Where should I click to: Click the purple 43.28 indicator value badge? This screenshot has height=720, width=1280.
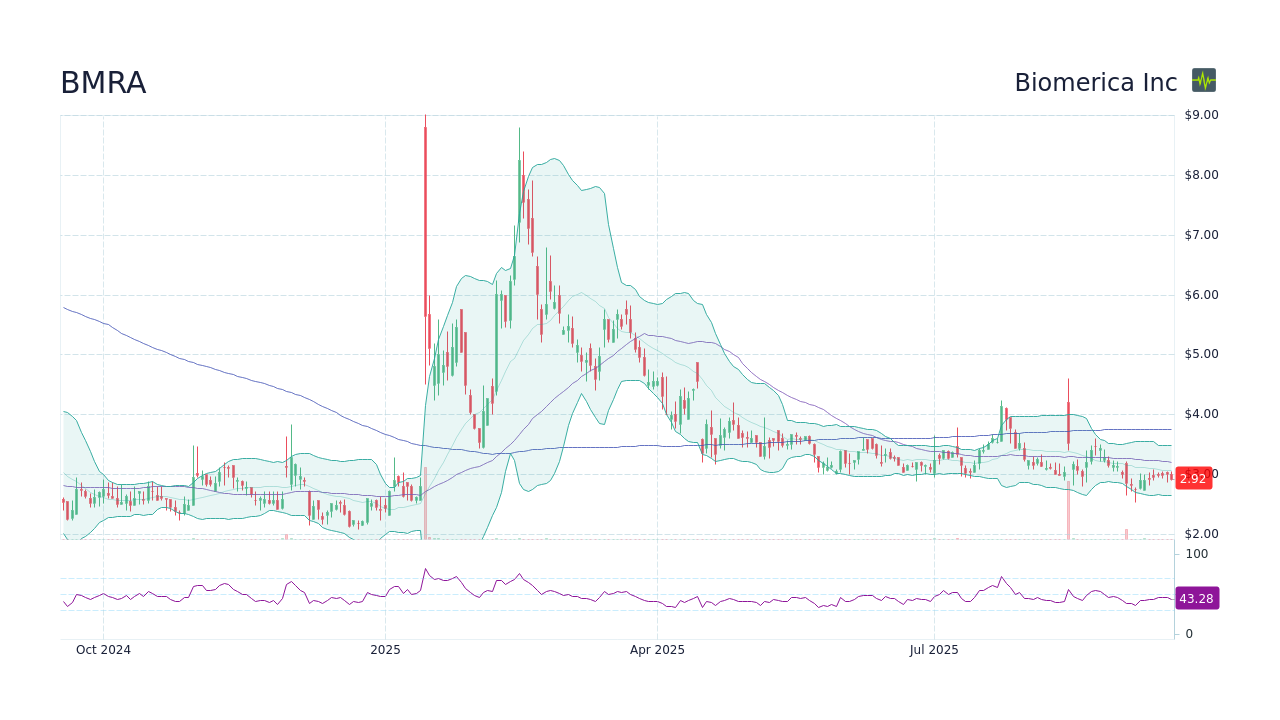point(1195,599)
